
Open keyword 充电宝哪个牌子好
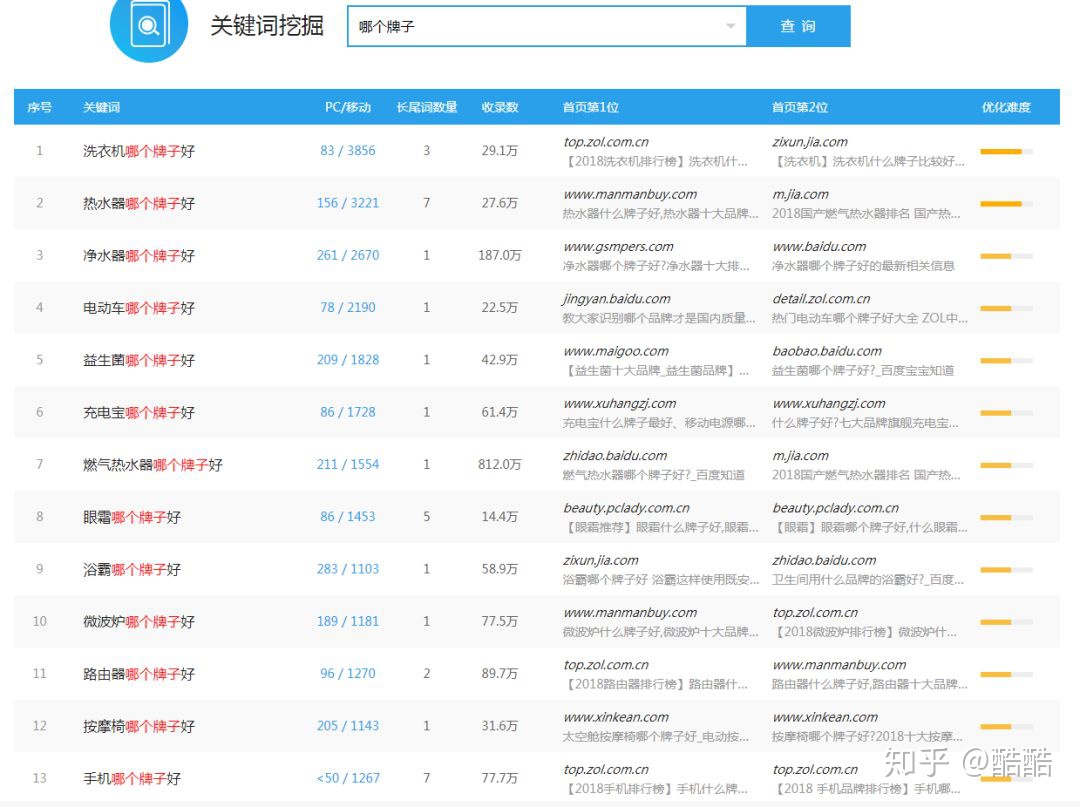[x=138, y=412]
